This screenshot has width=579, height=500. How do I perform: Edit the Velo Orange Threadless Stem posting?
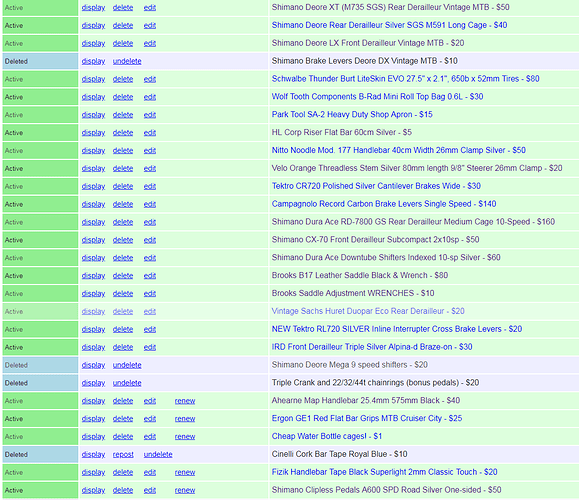pyautogui.click(x=150, y=168)
